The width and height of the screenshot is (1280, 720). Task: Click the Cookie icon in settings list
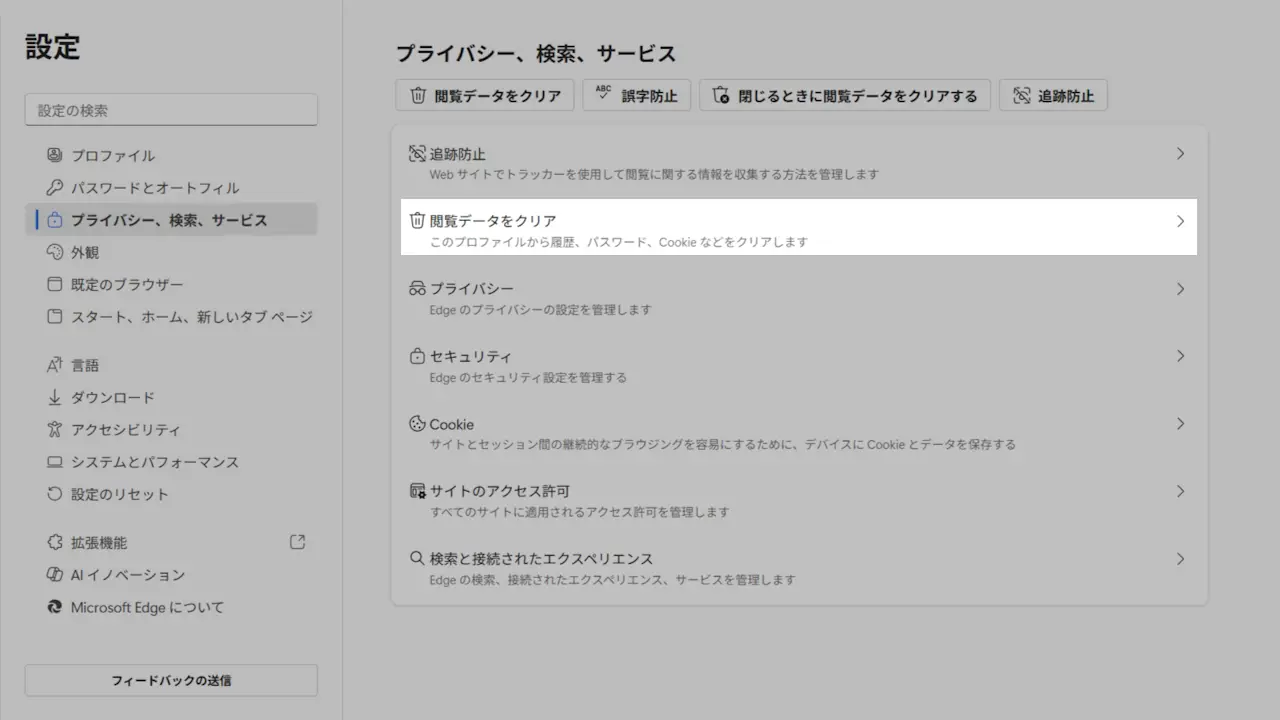[x=417, y=424]
